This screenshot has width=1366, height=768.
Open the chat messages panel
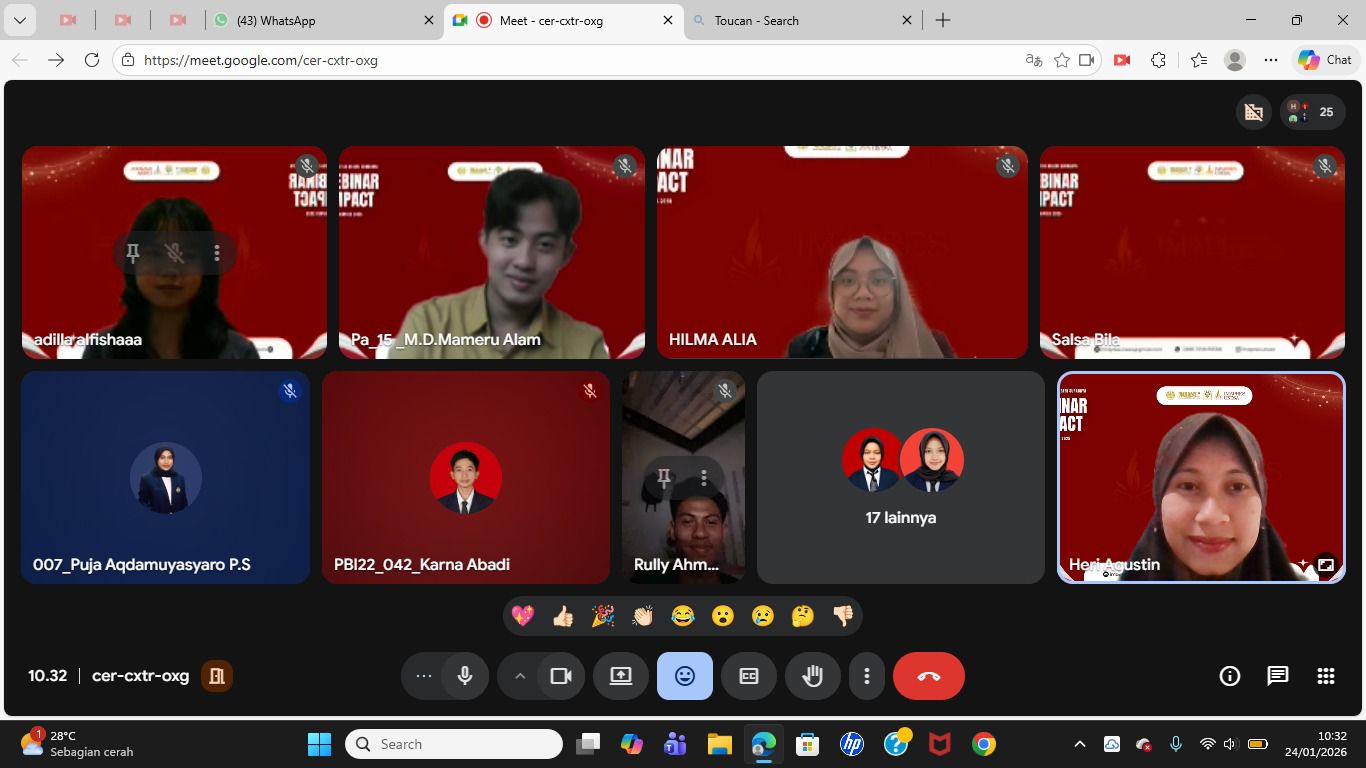pyautogui.click(x=1277, y=676)
